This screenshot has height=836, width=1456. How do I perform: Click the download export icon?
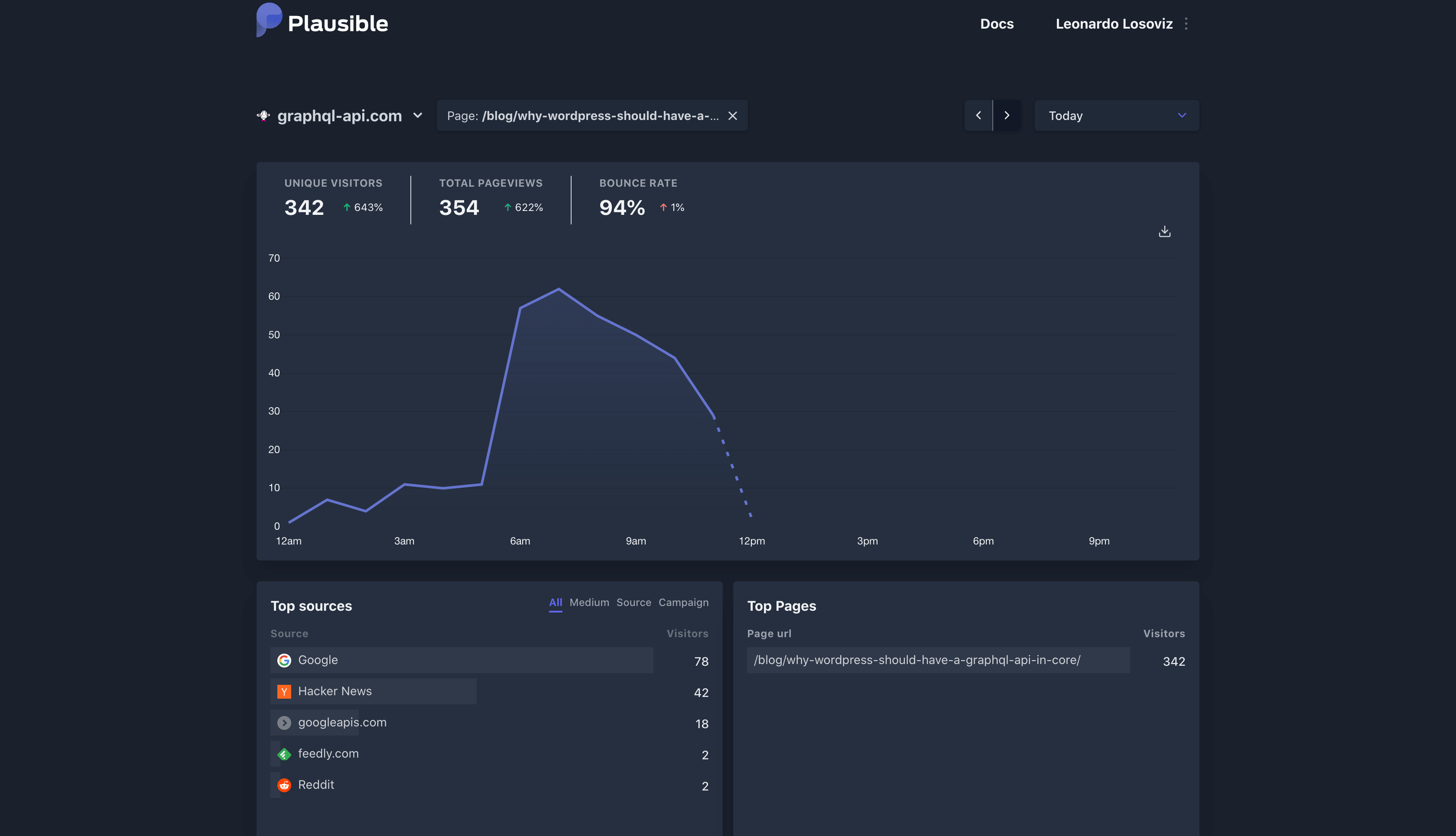[x=1164, y=231]
